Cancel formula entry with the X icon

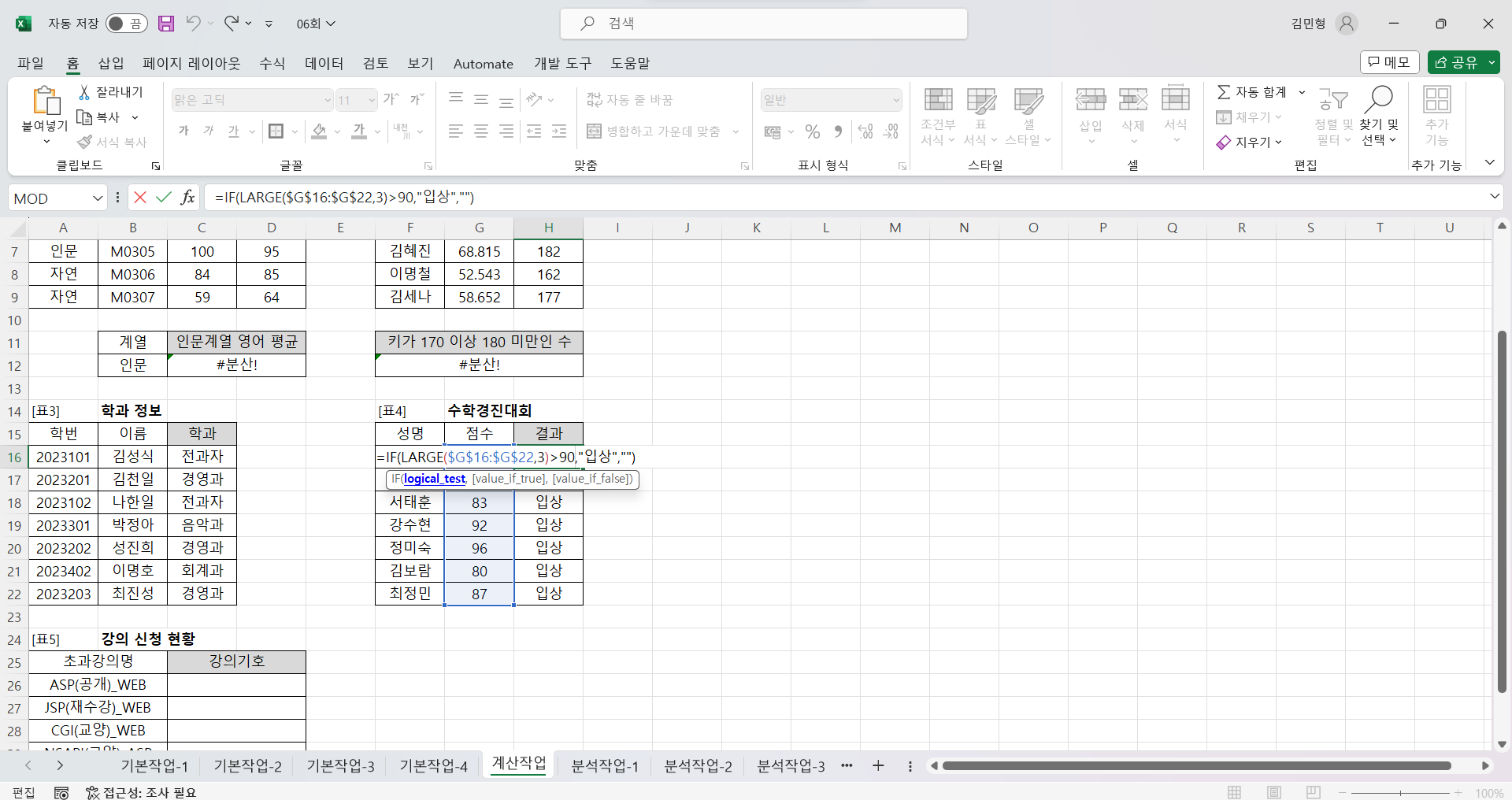[140, 198]
